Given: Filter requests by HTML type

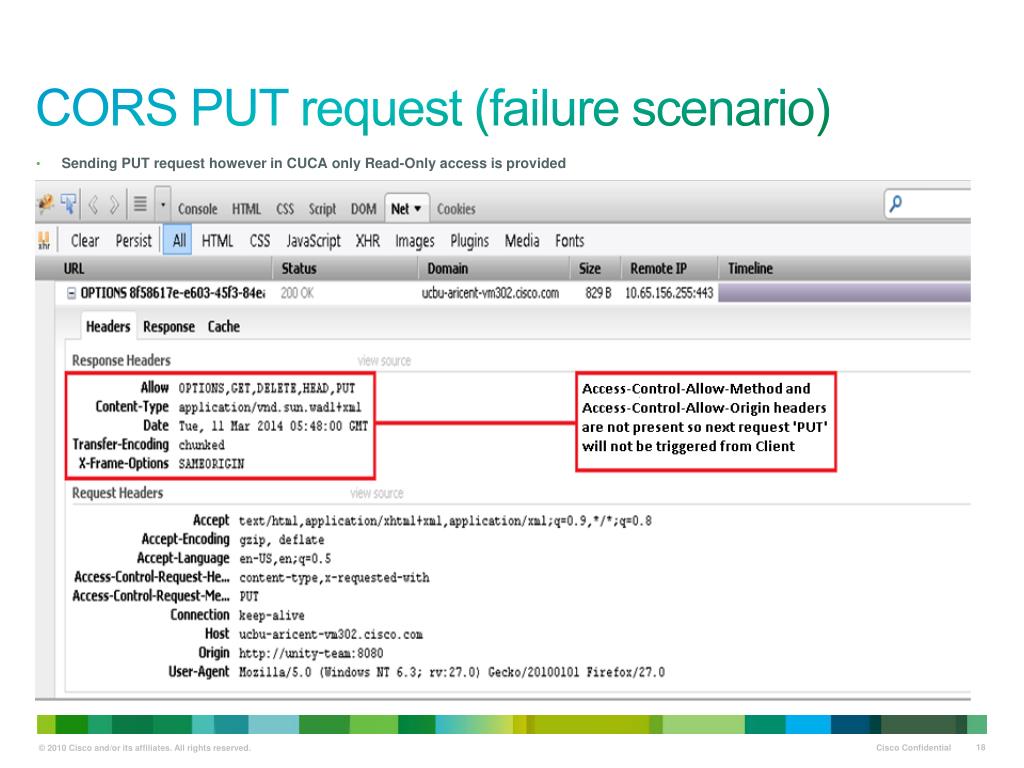Looking at the screenshot, I should (217, 241).
